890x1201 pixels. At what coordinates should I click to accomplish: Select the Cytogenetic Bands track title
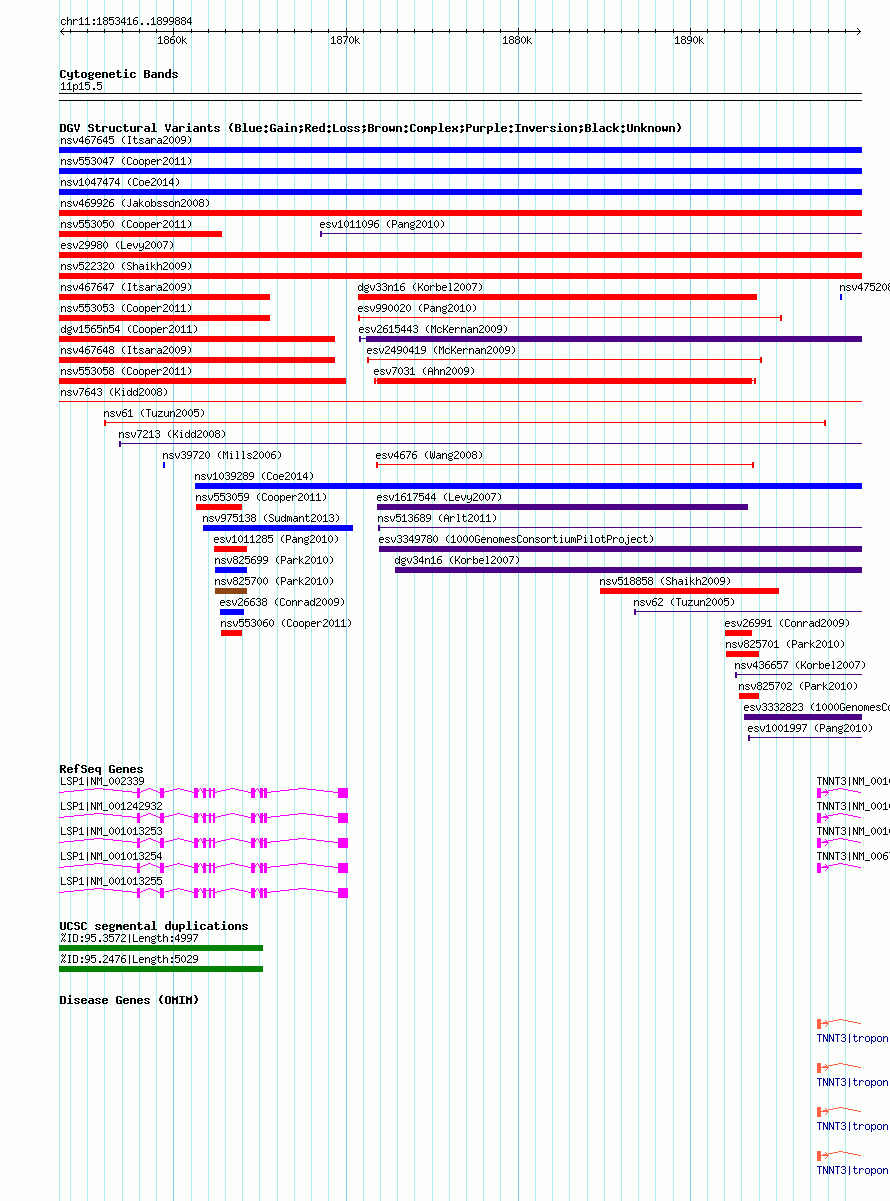pos(119,74)
